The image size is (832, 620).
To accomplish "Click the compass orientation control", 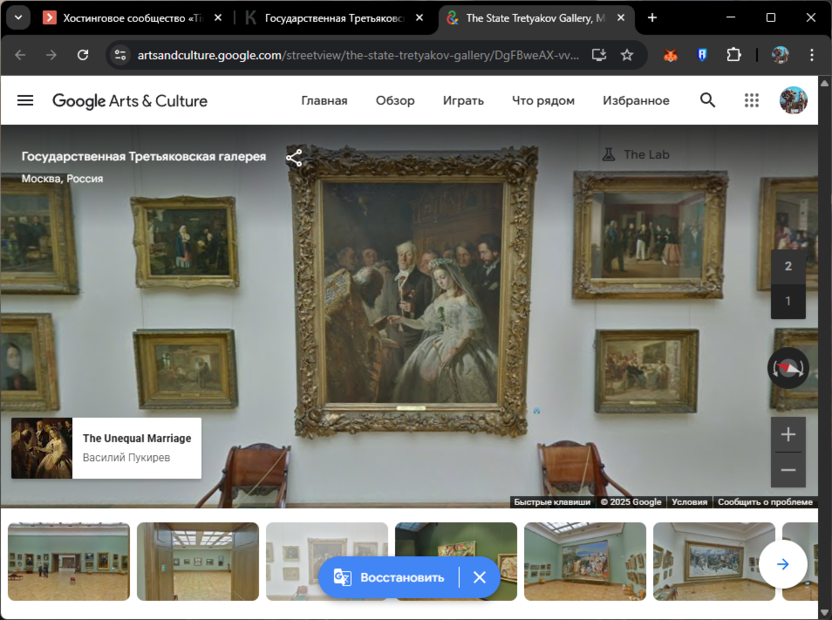I will tap(788, 368).
